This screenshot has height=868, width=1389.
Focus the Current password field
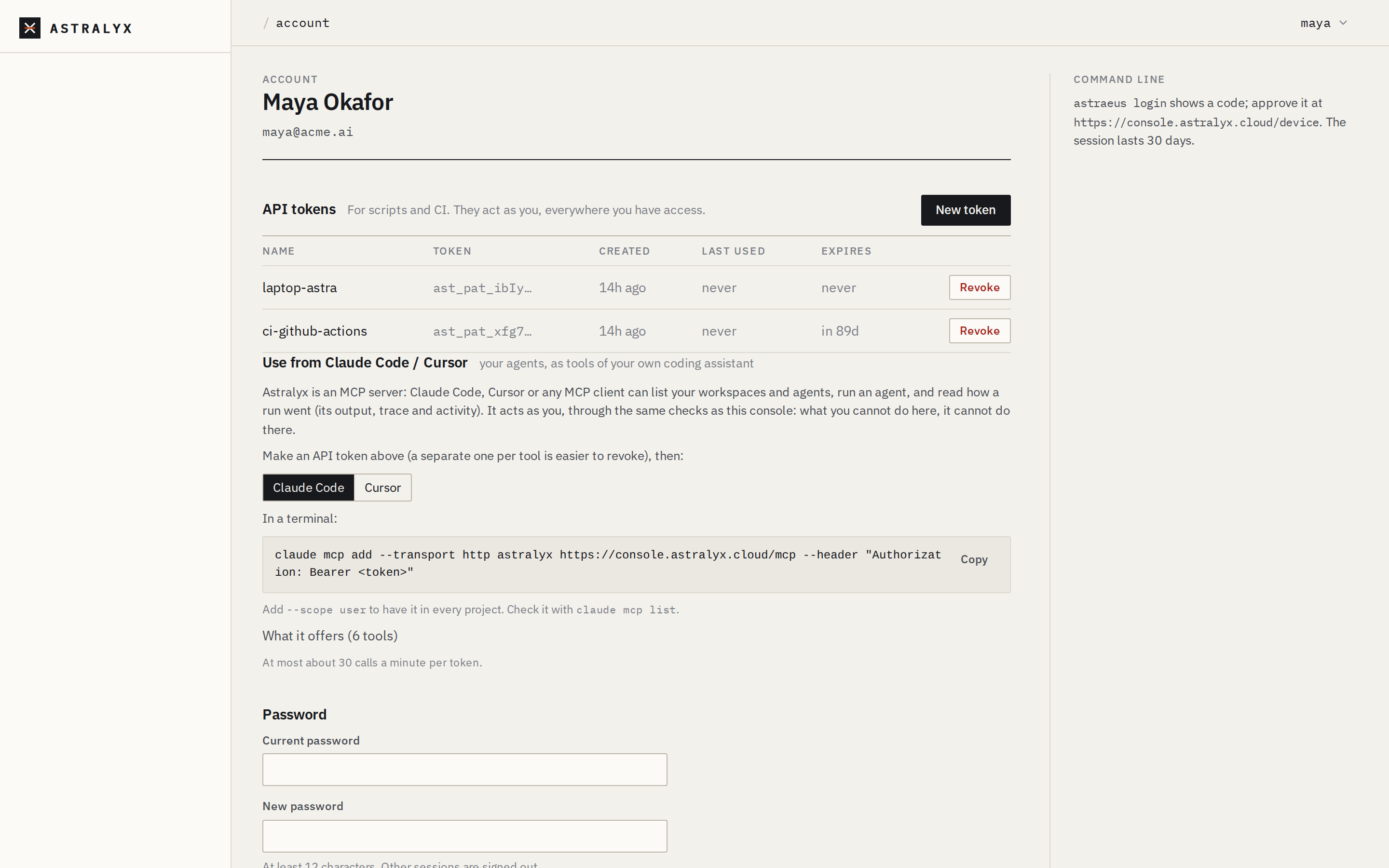465,769
